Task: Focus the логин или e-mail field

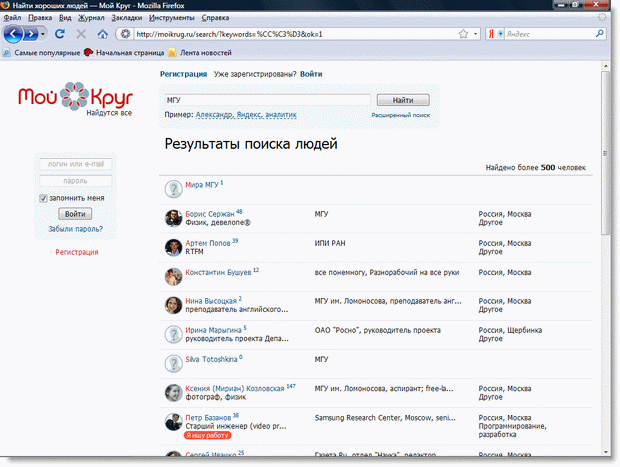Action: [x=76, y=164]
